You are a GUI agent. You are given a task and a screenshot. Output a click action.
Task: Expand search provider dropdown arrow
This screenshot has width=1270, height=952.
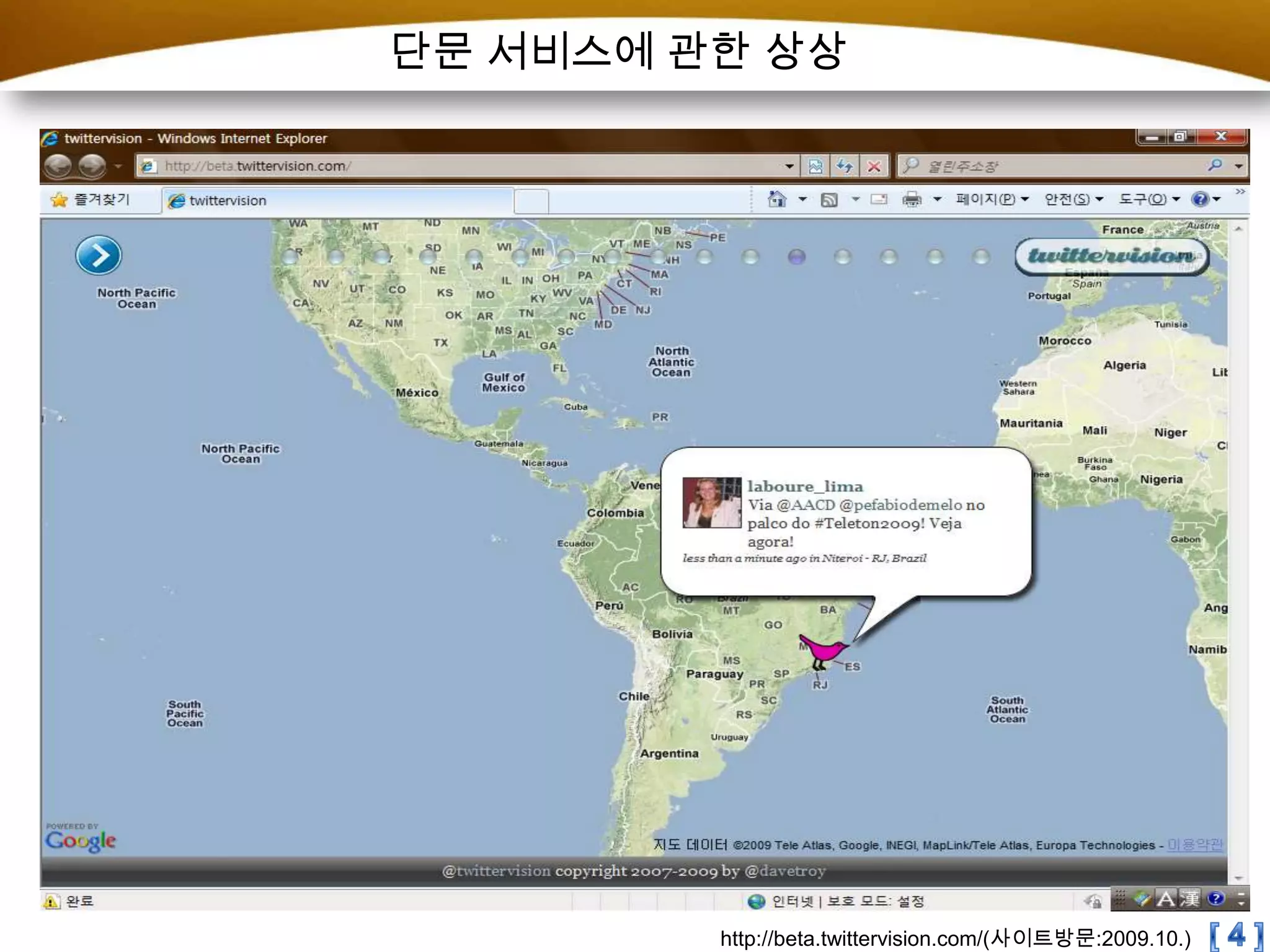coord(1238,166)
